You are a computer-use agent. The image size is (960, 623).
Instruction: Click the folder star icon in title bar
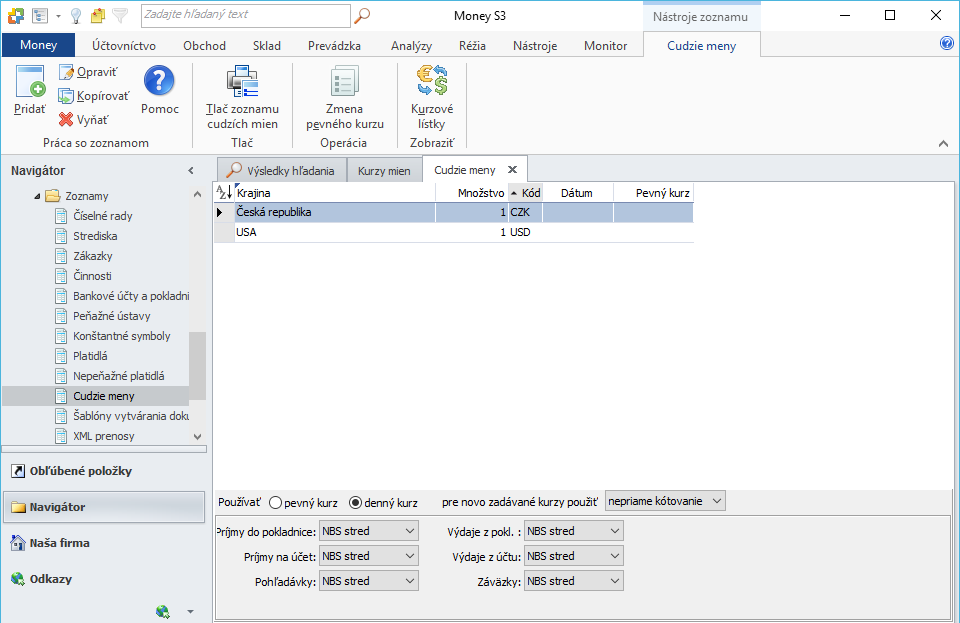[x=98, y=15]
